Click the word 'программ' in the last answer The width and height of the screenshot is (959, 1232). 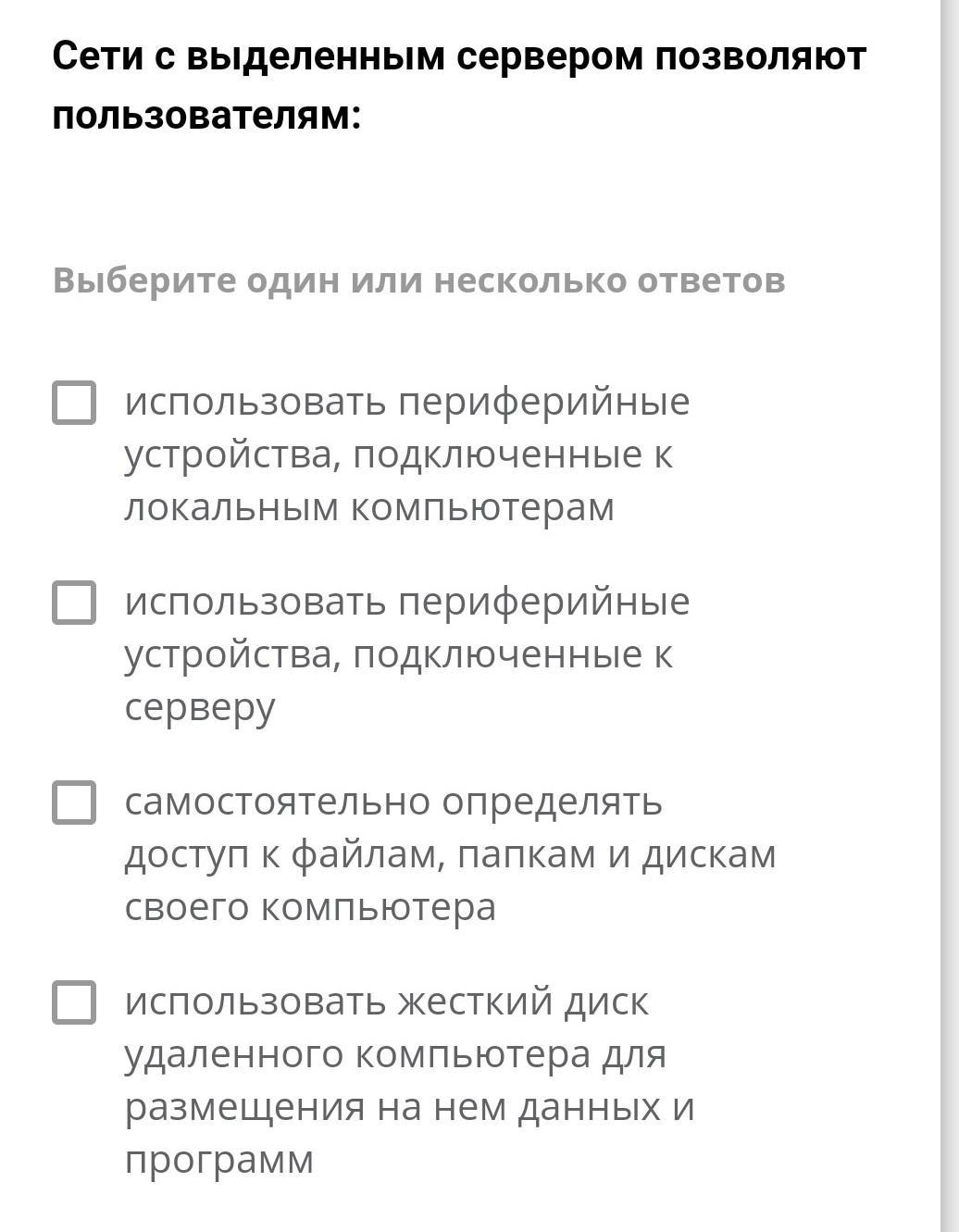(x=219, y=1160)
